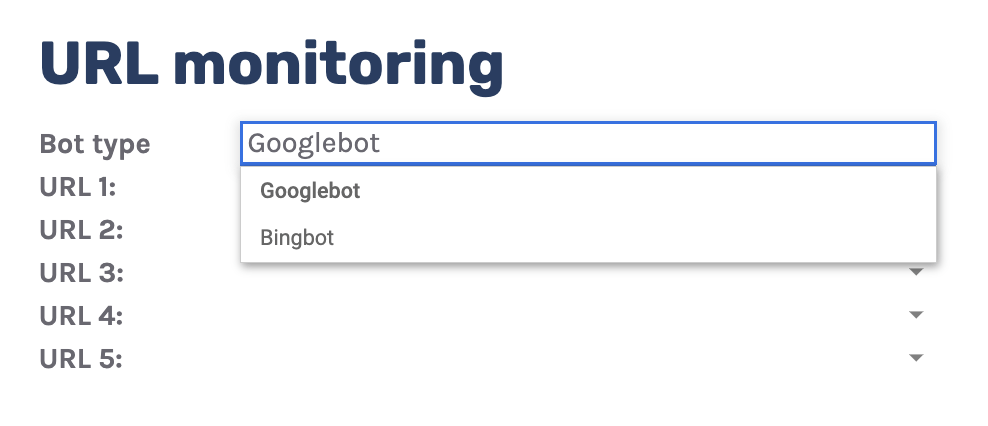
Task: Click the Bot type label
Action: coord(95,144)
